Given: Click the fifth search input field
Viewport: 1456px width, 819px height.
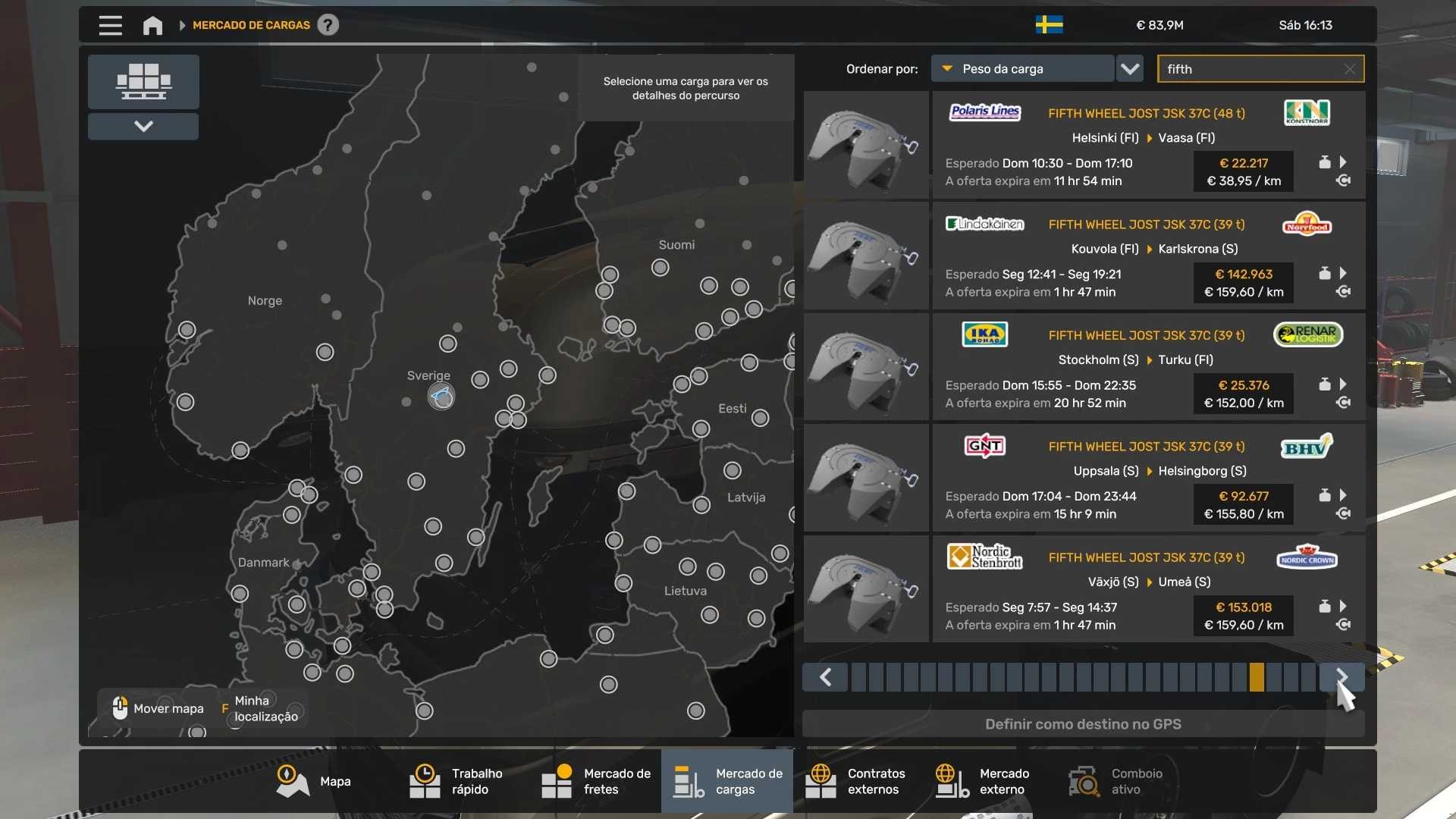Looking at the screenshot, I should (1252, 69).
